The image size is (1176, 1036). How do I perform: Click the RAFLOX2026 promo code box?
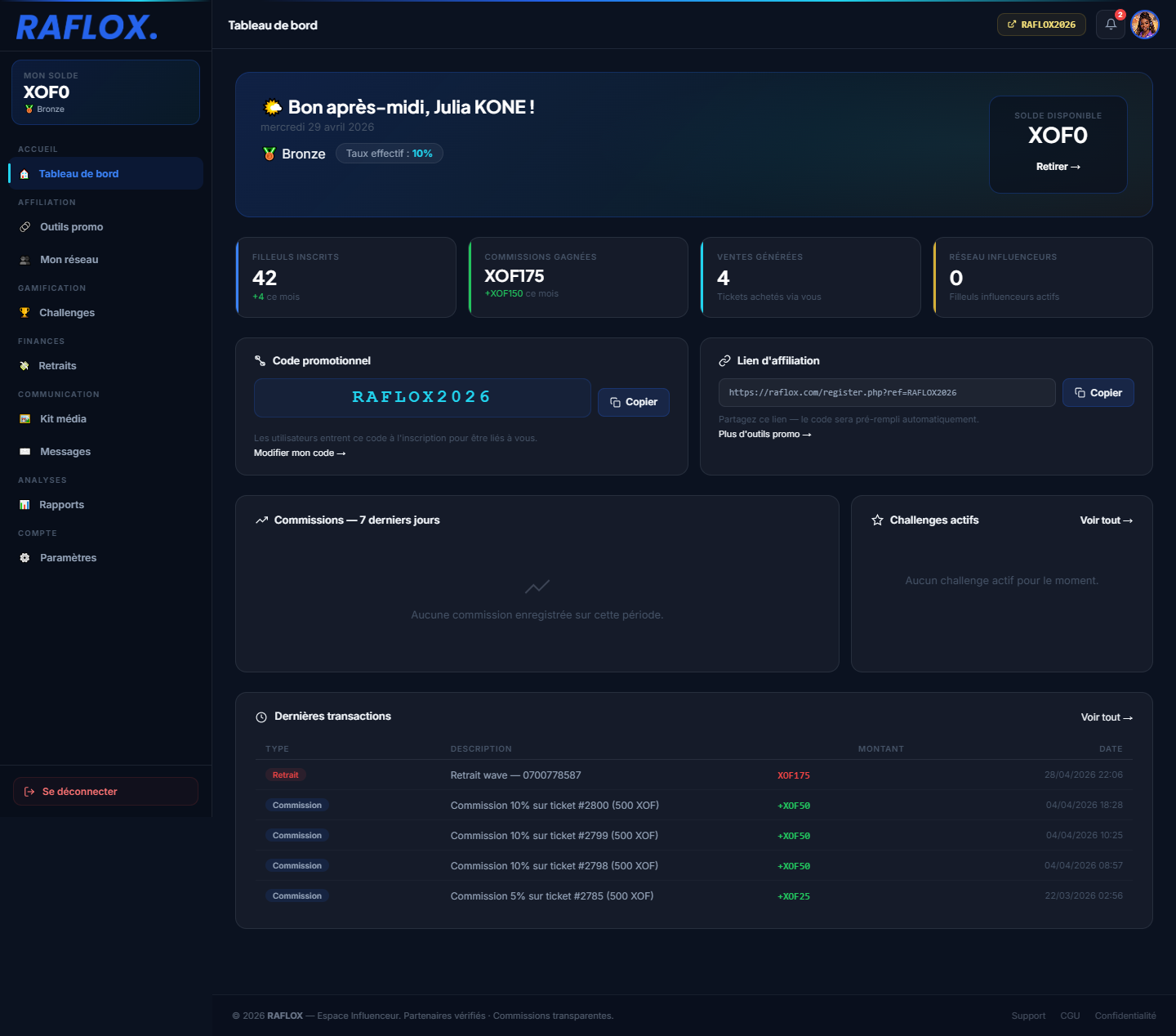tap(422, 398)
